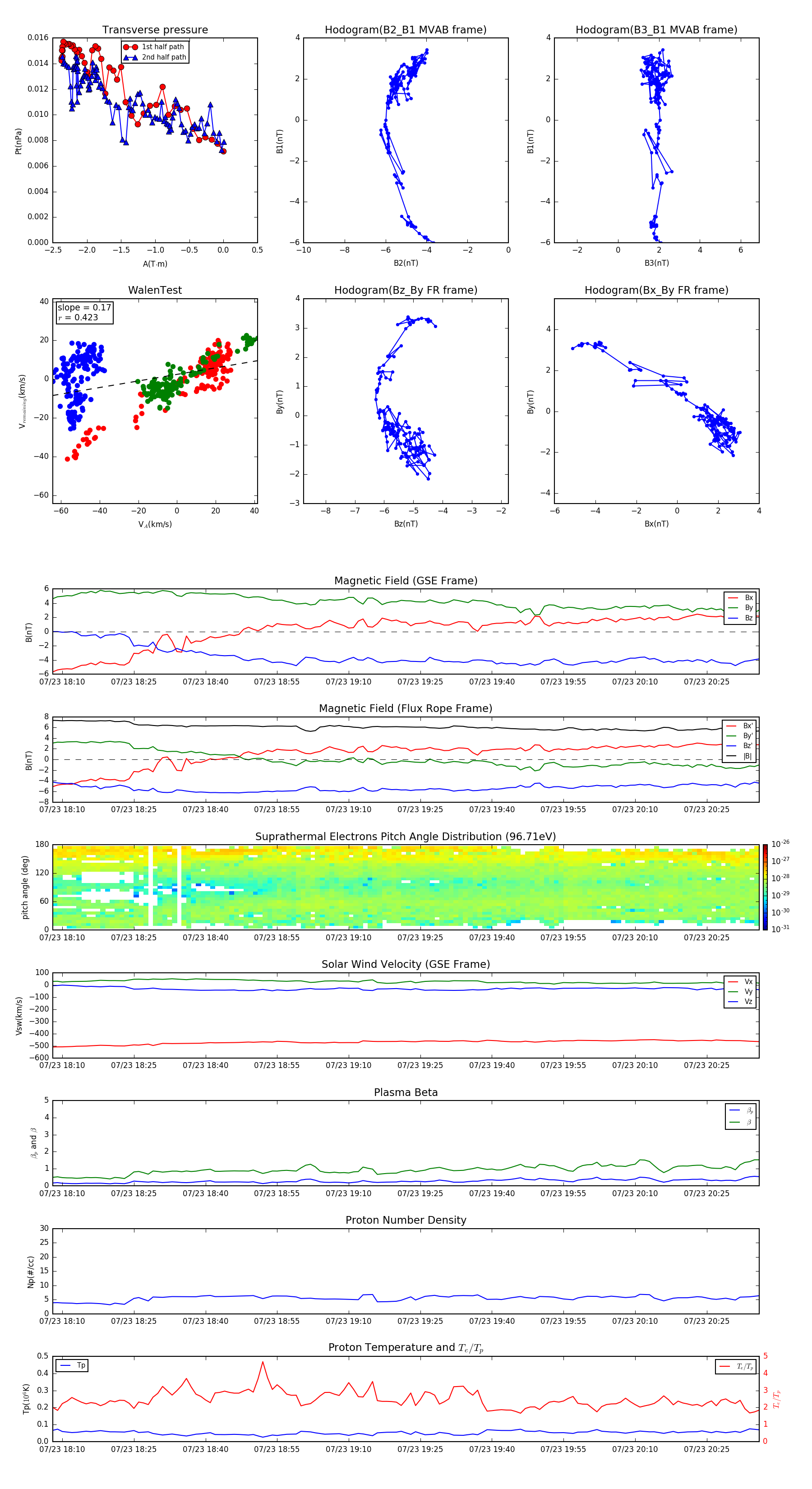Click the 'Transverse pressure' plot title
Screen dimensions: 812x1489
tap(155, 30)
